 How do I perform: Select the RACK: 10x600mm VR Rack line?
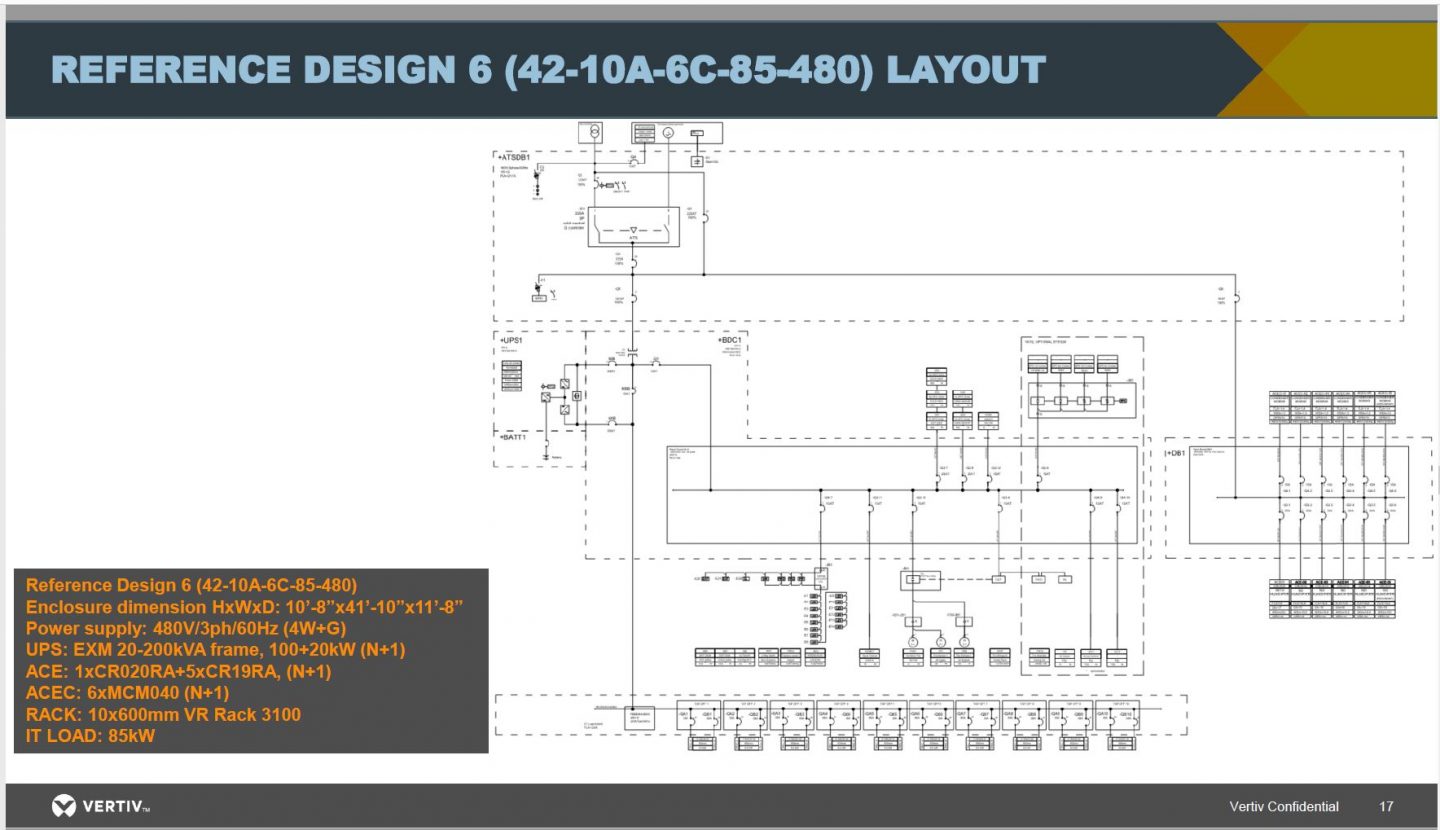pyautogui.click(x=163, y=714)
